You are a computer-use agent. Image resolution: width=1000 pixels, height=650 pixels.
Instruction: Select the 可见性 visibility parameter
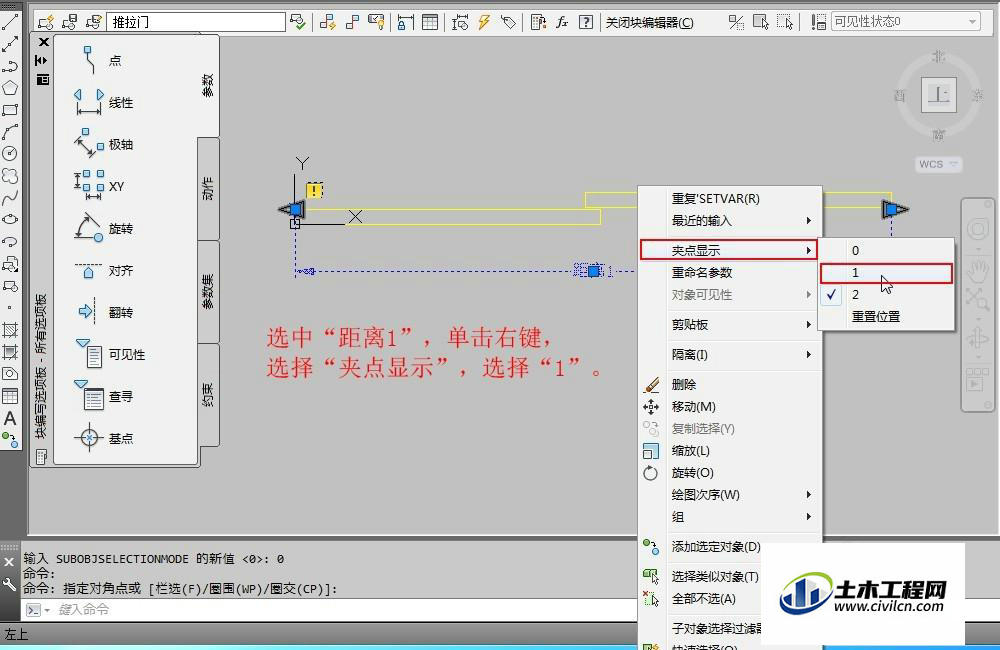(x=110, y=354)
